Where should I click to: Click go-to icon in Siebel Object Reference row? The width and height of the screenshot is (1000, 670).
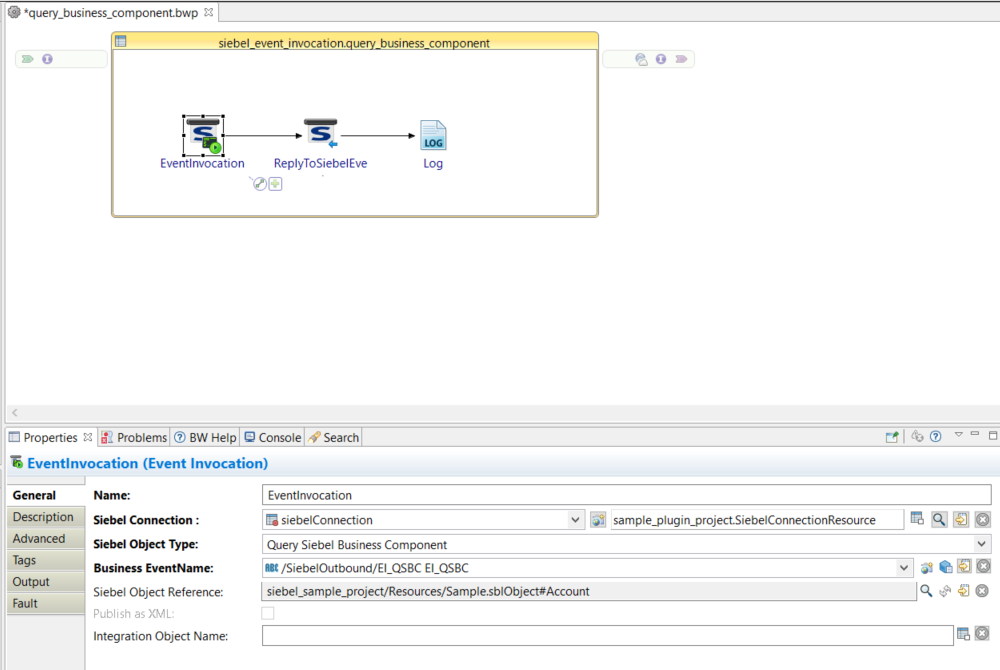click(964, 591)
